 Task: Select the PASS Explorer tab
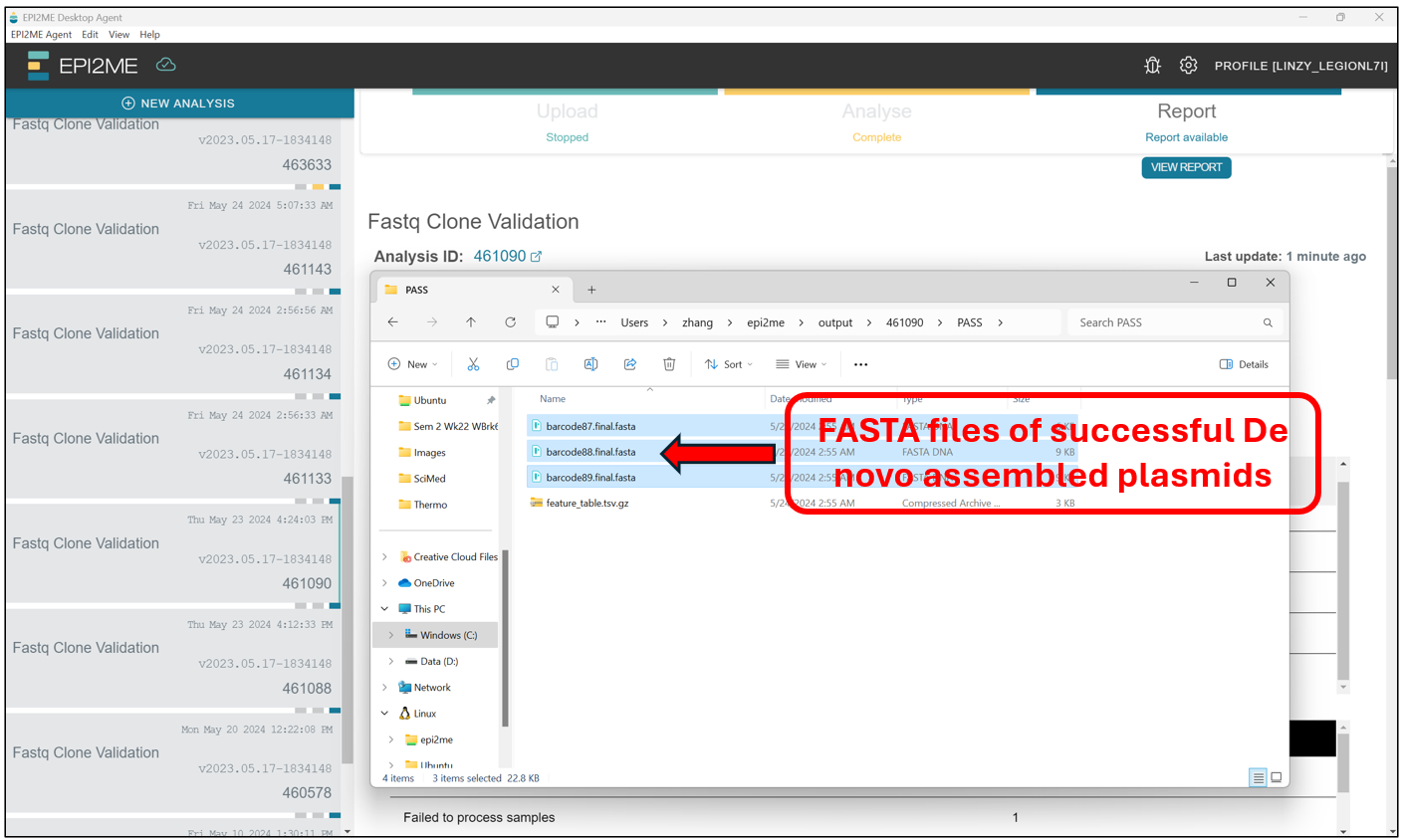473,290
